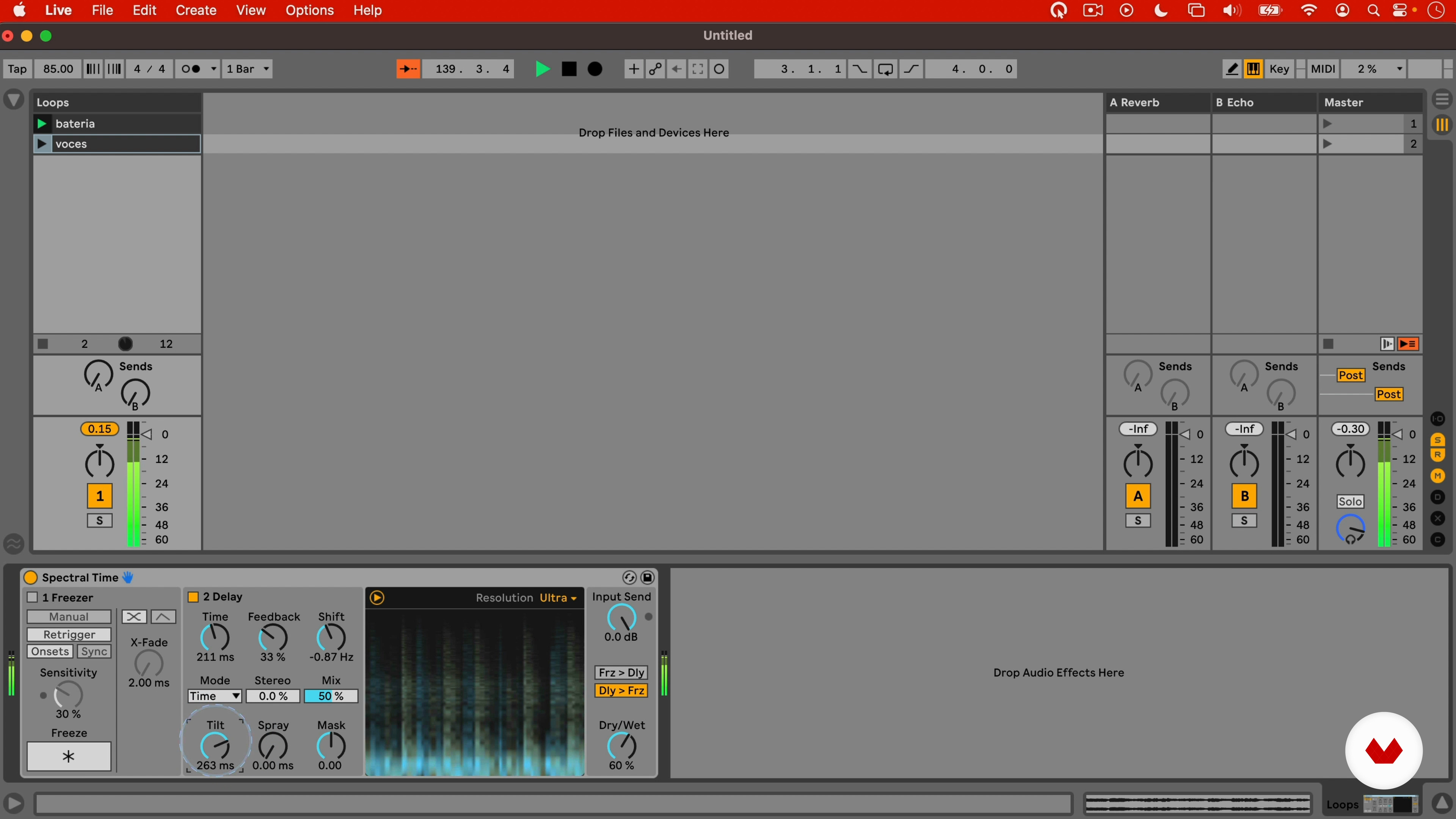The width and height of the screenshot is (1456, 819).
Task: Show Arrangement view selector icon
Action: coord(1442,99)
